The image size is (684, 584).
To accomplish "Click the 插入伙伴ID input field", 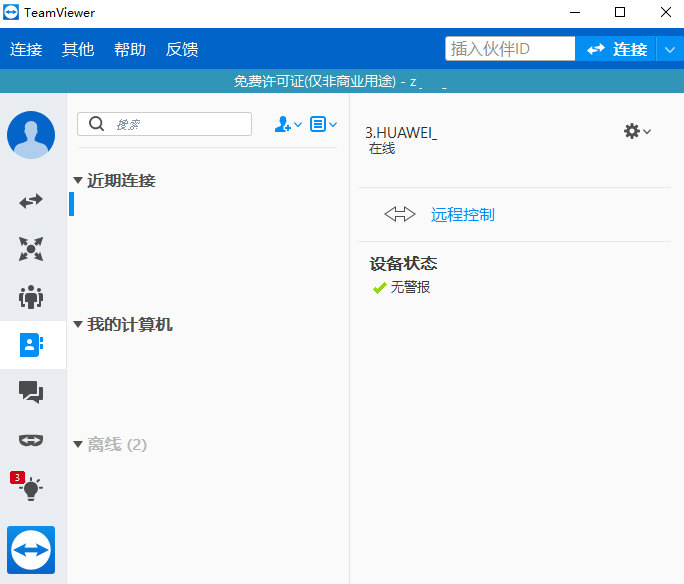I will pyautogui.click(x=510, y=49).
